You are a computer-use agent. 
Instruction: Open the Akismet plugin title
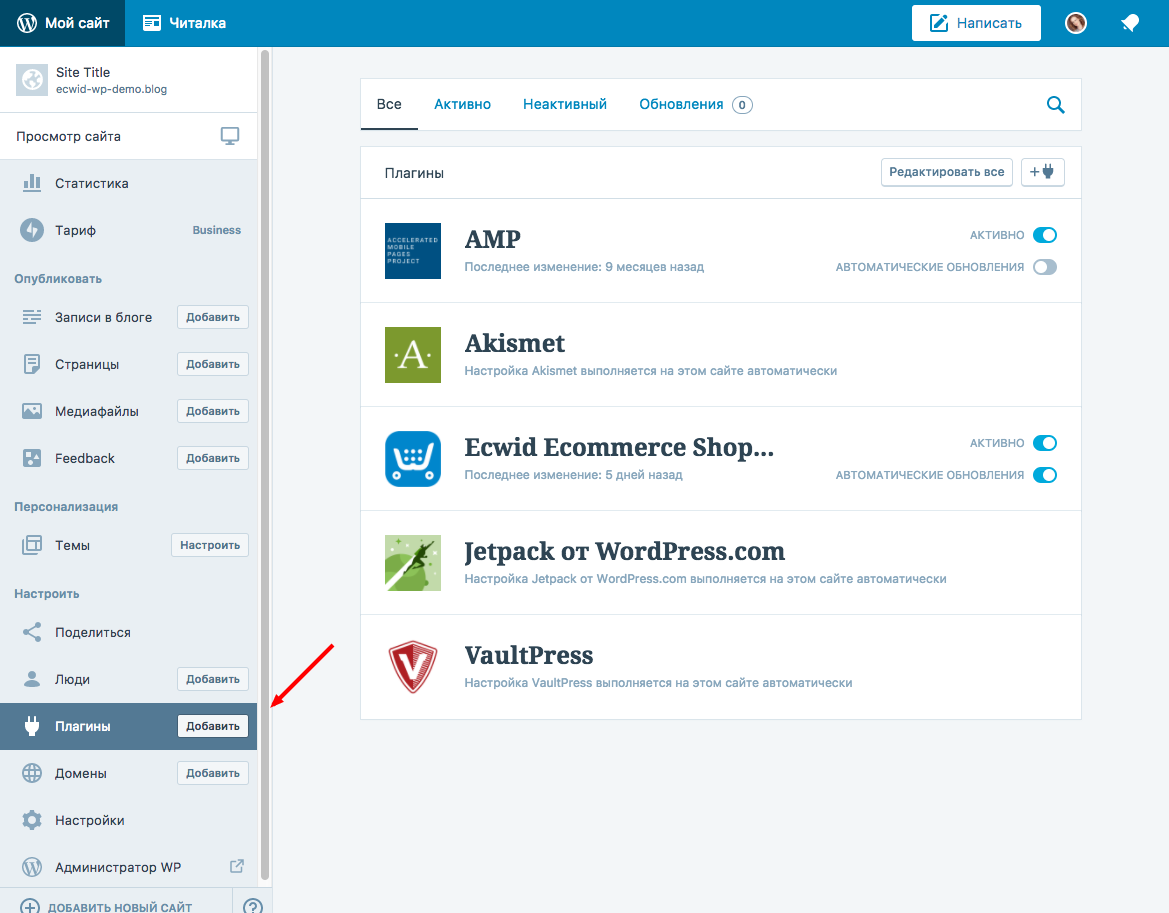514,344
